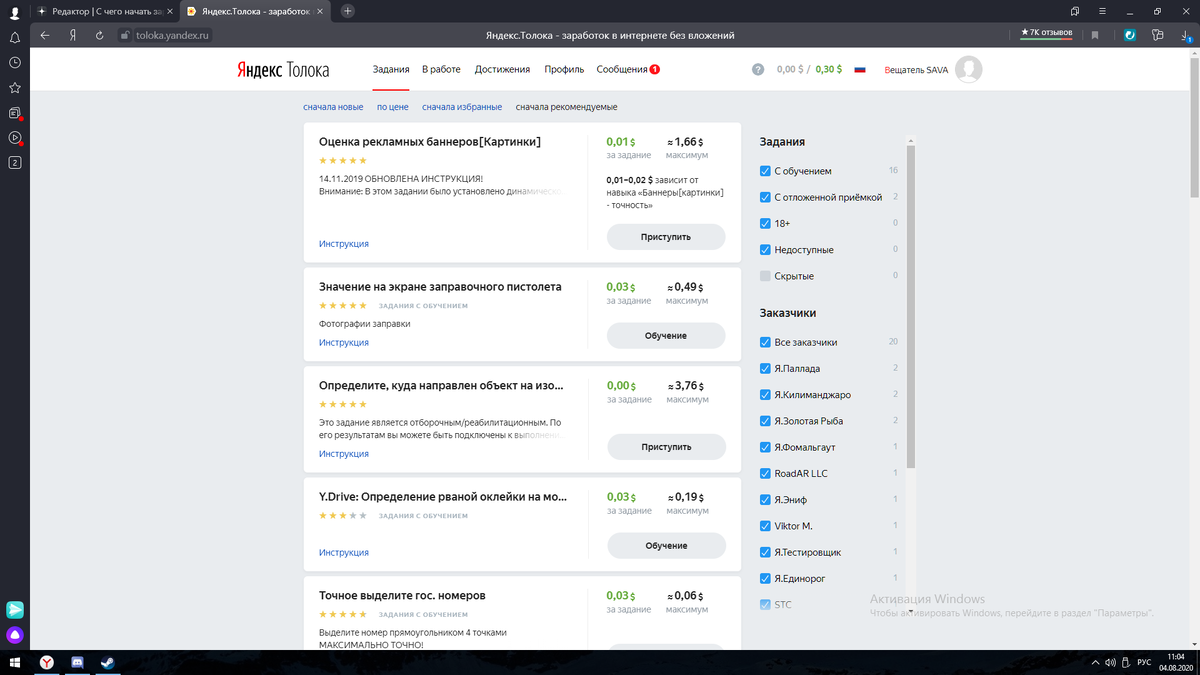Open a new browser tab
Image resolution: width=1200 pixels, height=675 pixels.
pyautogui.click(x=347, y=11)
